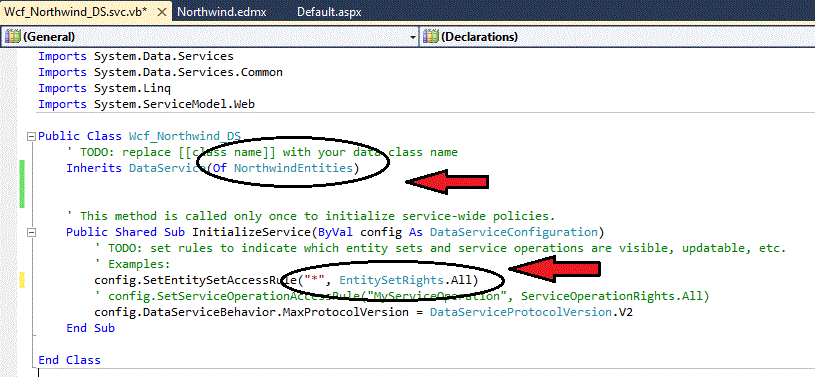The height and width of the screenshot is (377, 815).
Task: Click the Imports System.Linq line
Action: pyautogui.click(x=104, y=88)
